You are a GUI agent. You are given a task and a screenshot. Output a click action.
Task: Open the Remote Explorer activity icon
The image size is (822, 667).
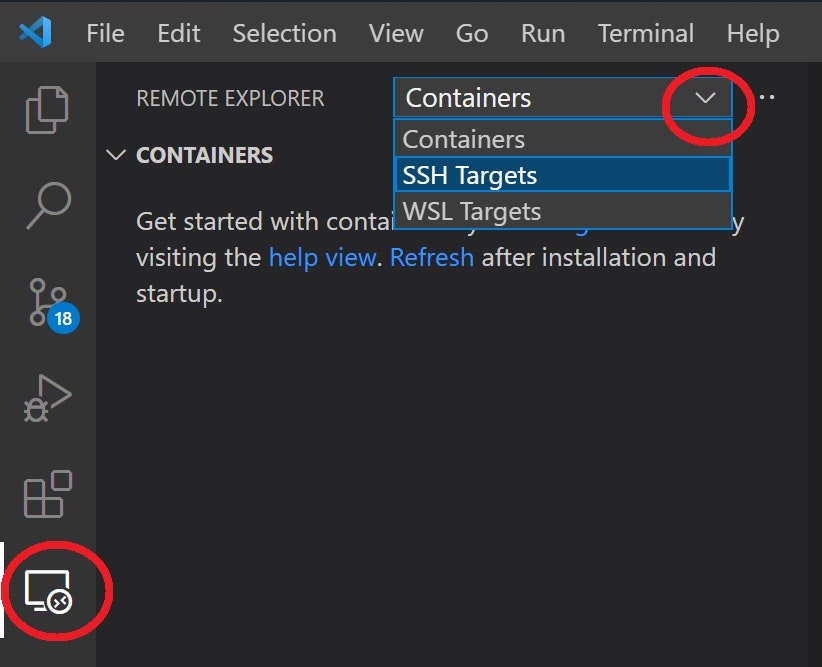(x=48, y=590)
